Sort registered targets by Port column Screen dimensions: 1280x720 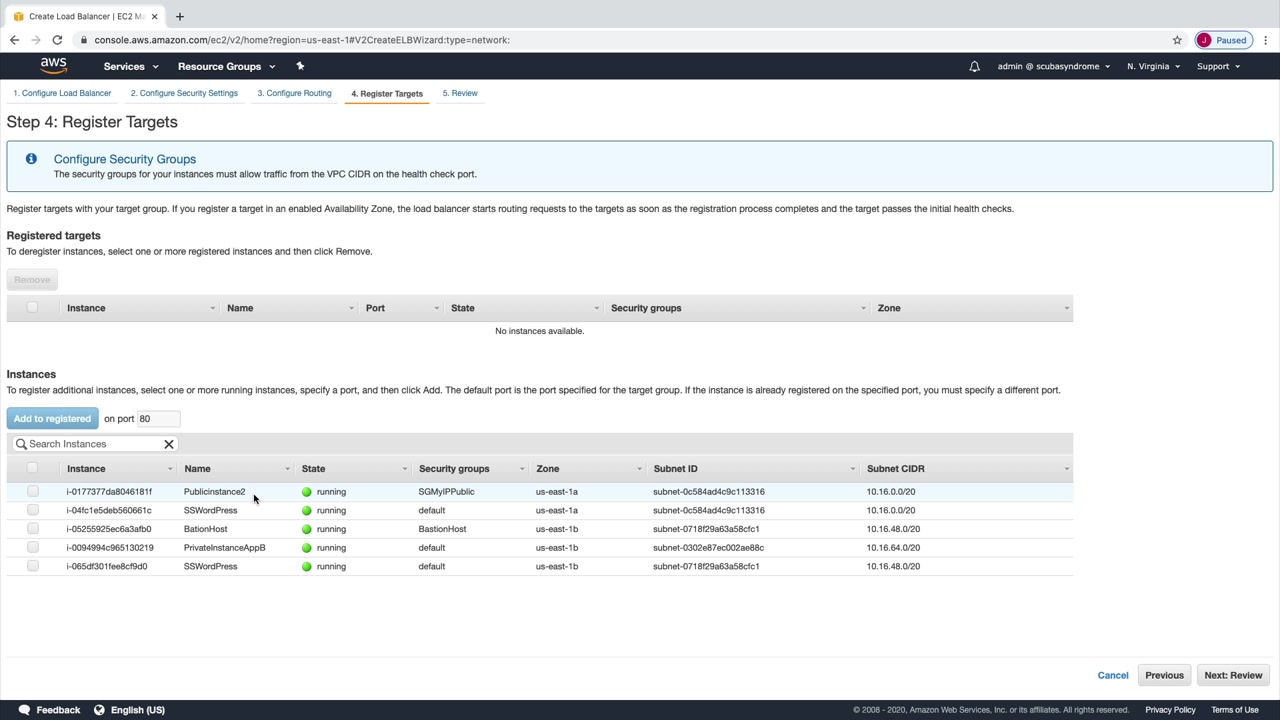(x=402, y=308)
